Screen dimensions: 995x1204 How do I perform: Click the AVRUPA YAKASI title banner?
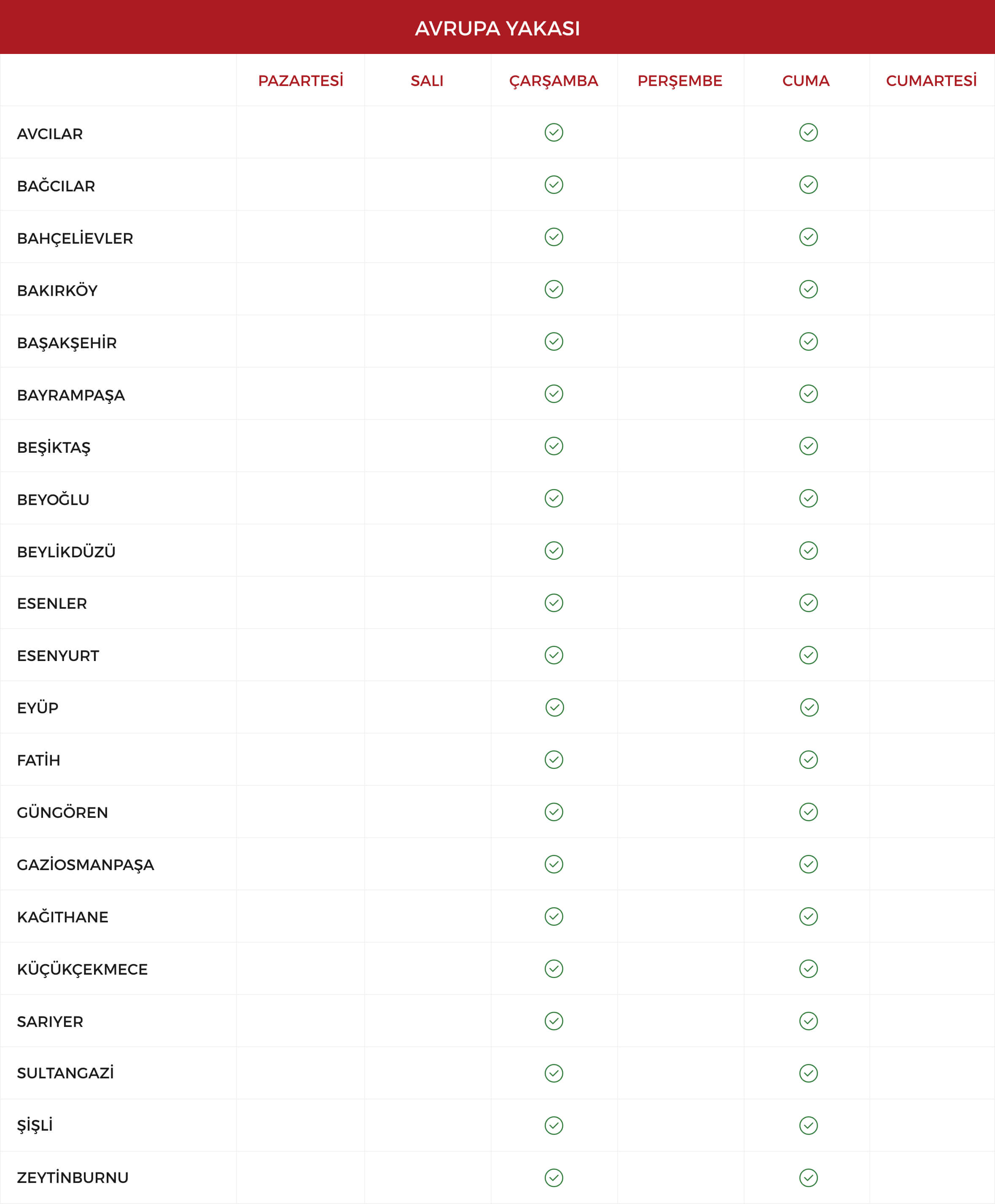(497, 27)
